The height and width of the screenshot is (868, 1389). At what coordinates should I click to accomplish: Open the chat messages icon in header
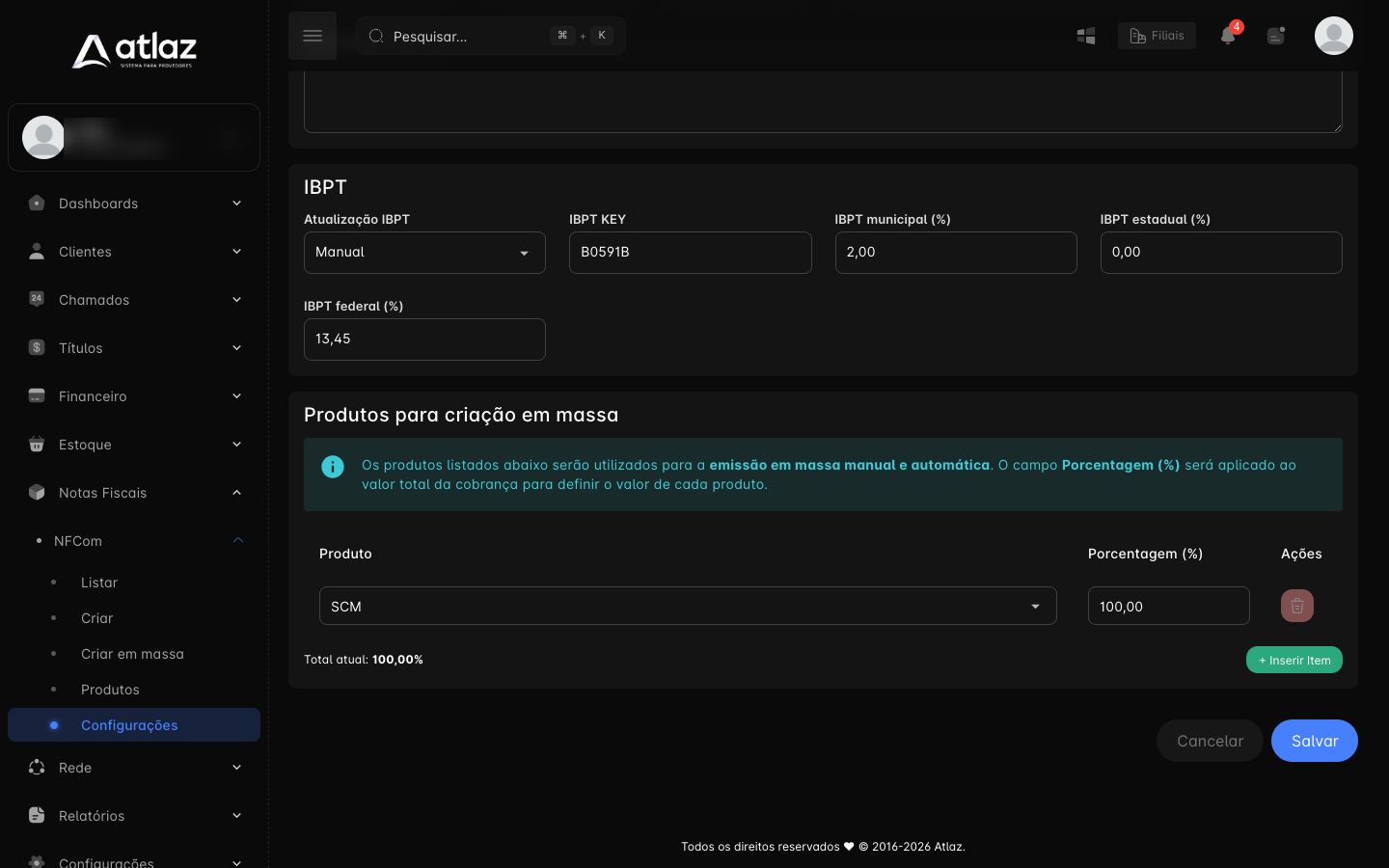coord(1276,36)
